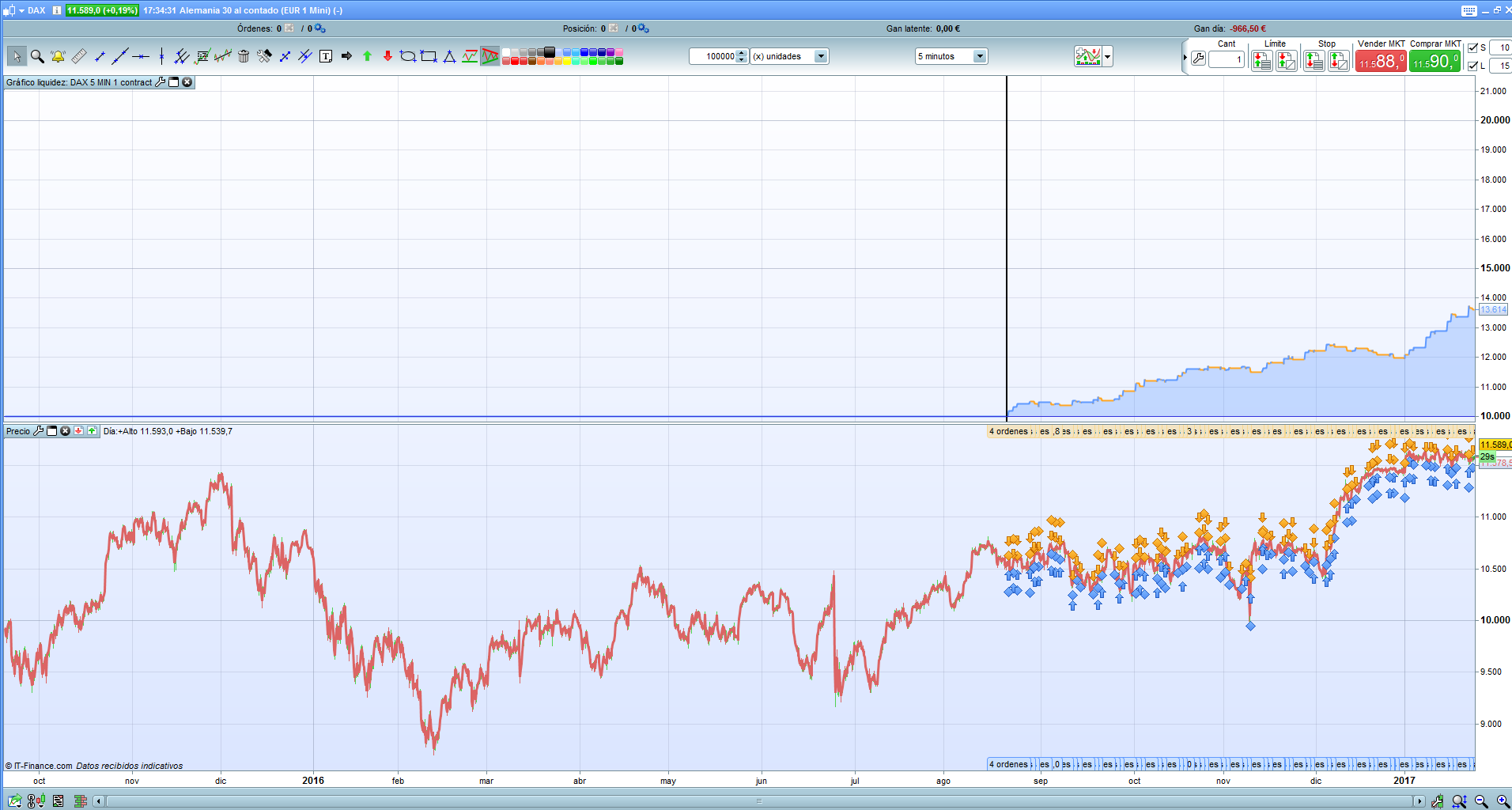This screenshot has width=1512, height=810.
Task: Click the scrollbar right arrow
Action: point(1419,801)
